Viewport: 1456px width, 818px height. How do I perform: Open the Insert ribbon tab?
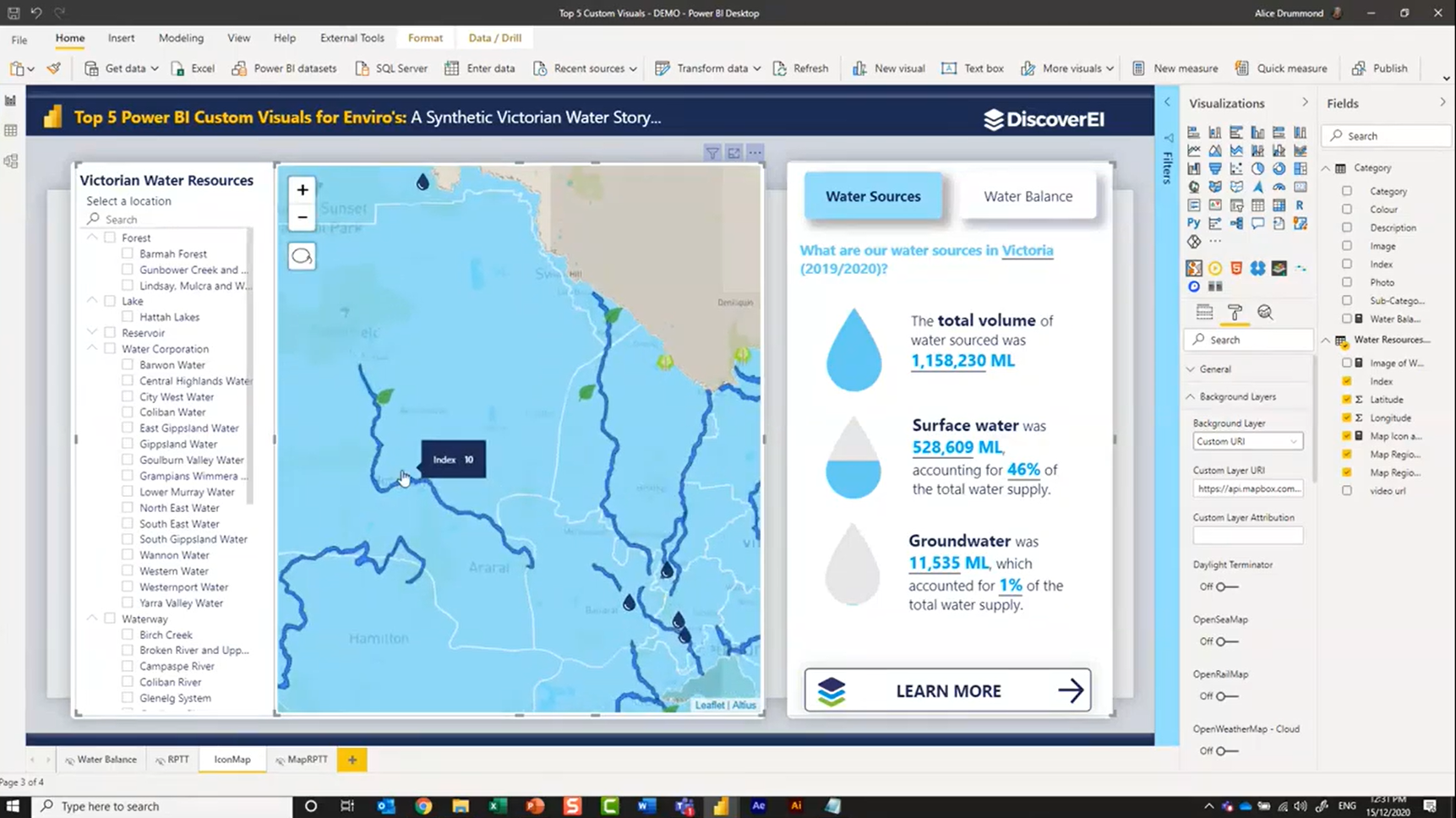pos(121,38)
